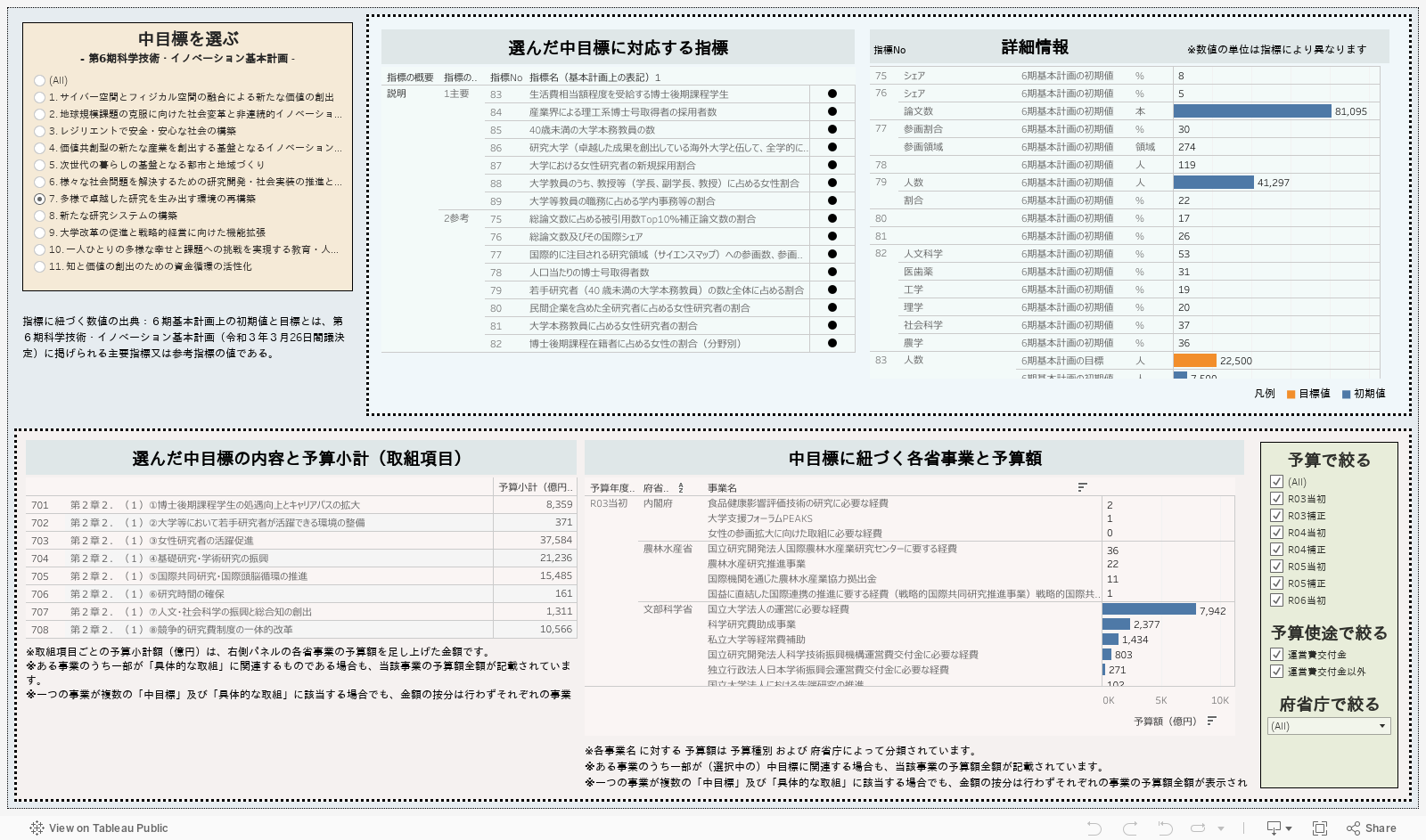Select radio 1. サイバー空間とフィジカル空間の融合
The width and height of the screenshot is (1426, 840).
[39, 97]
